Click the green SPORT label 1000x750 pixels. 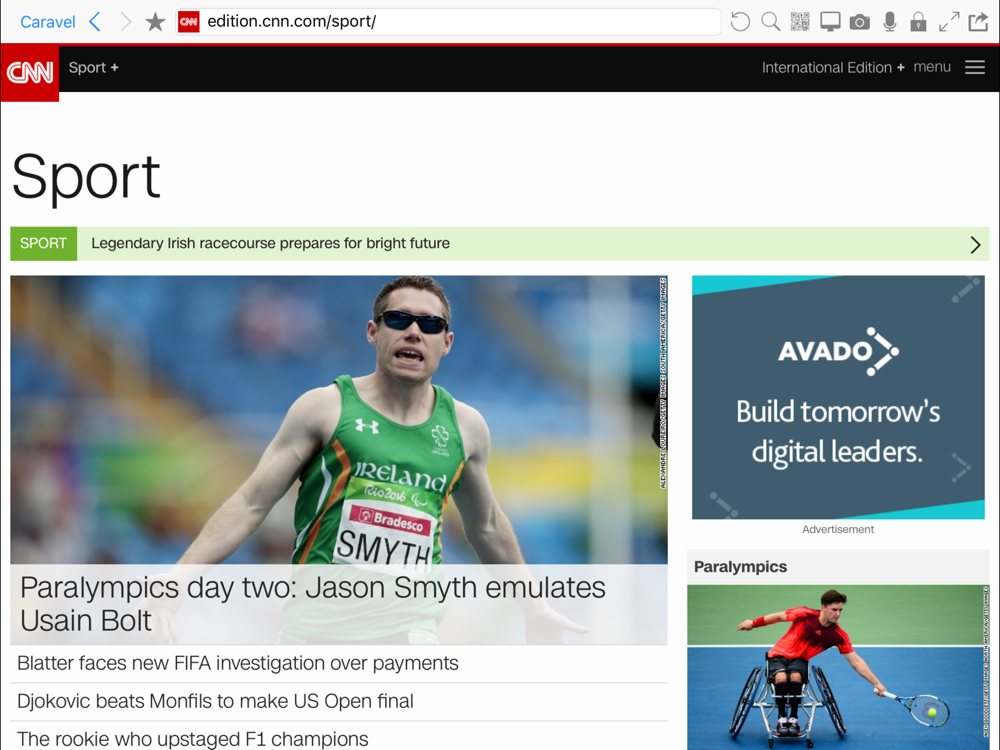pos(43,244)
